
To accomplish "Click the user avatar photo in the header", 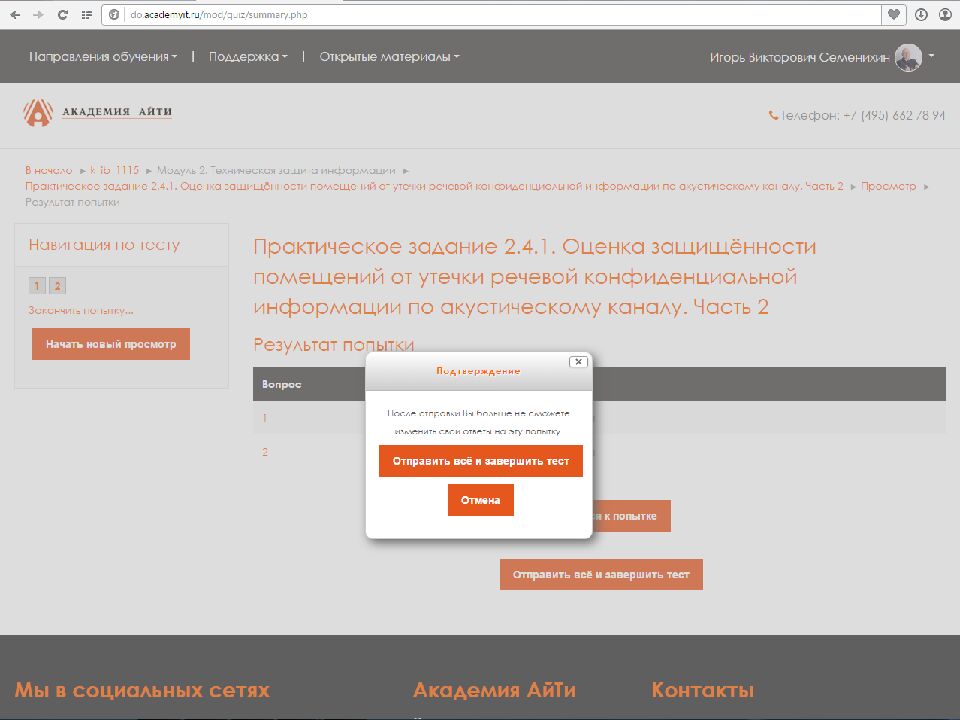I will tap(909, 57).
